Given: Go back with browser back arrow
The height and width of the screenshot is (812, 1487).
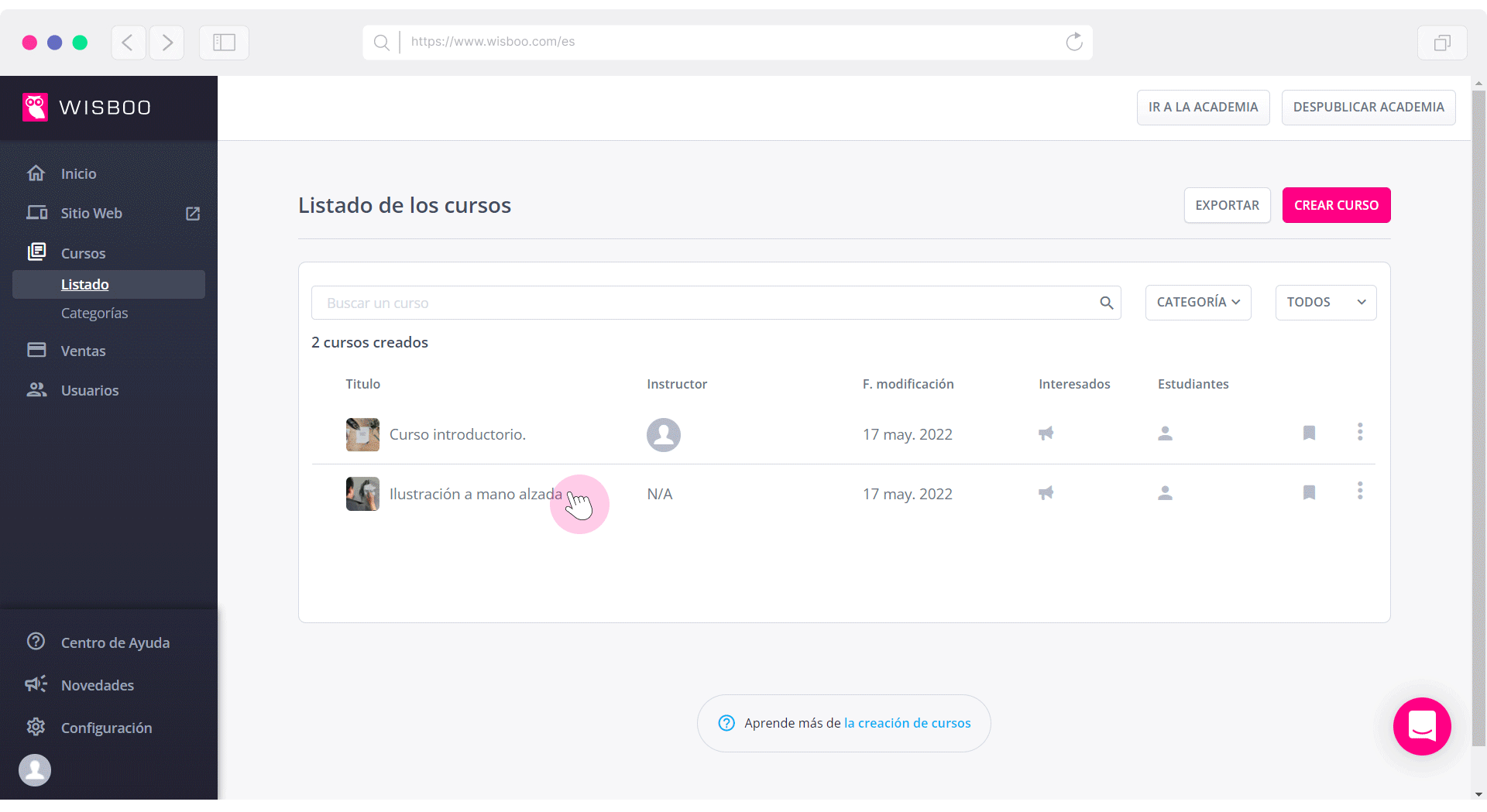Looking at the screenshot, I should coord(128,43).
